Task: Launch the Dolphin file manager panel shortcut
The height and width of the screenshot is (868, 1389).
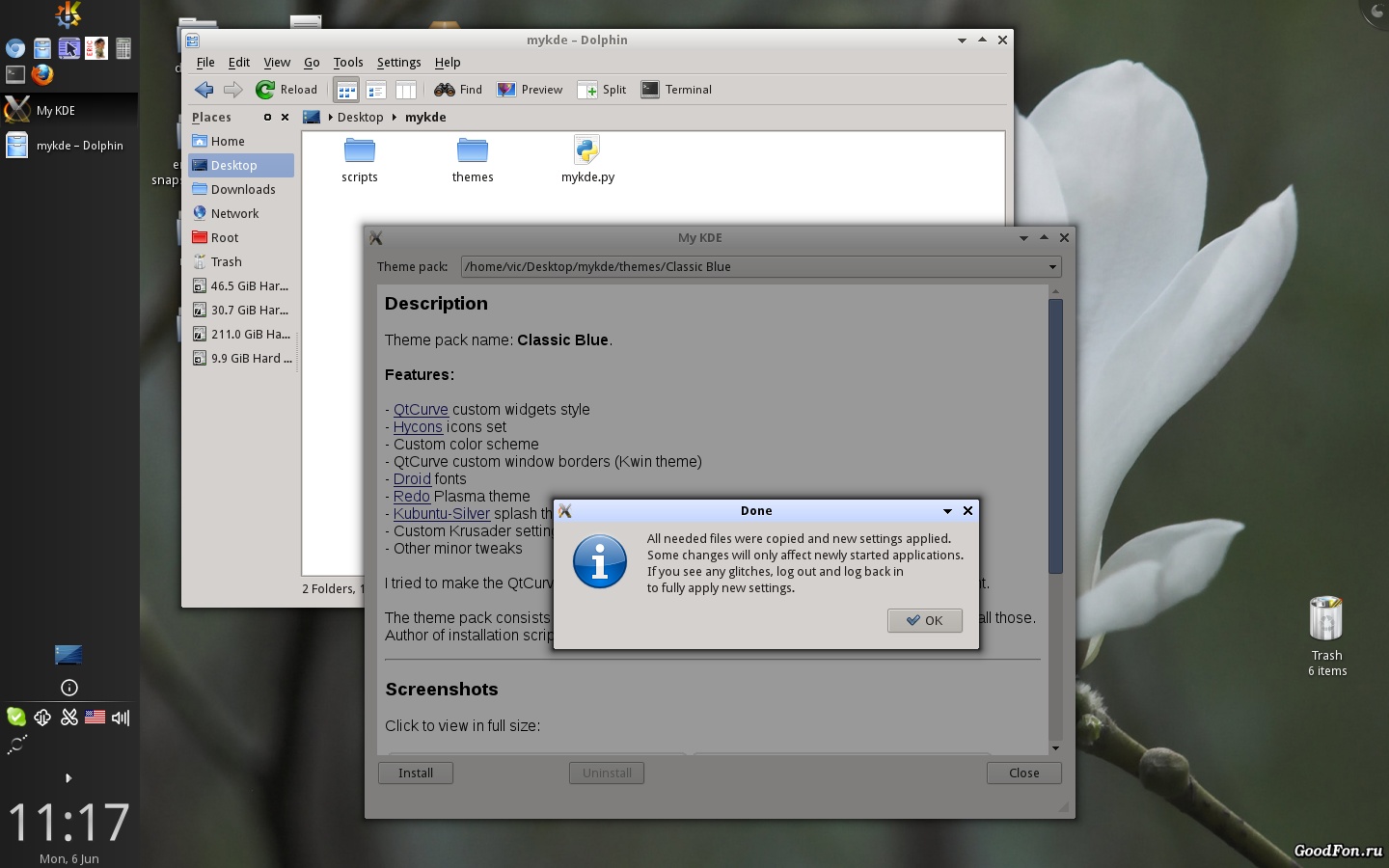Action: click(41, 48)
